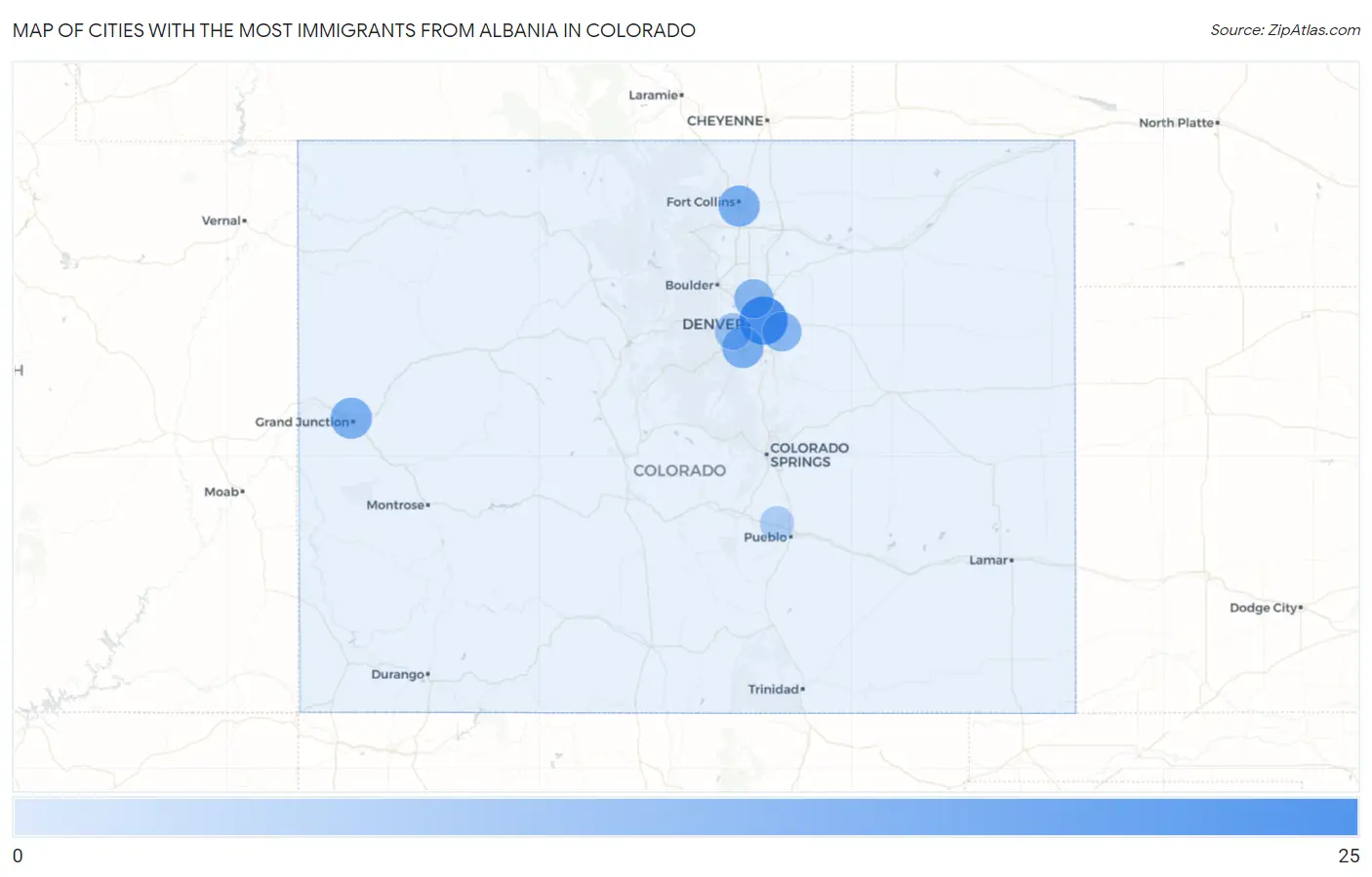Click the Vernal city label

(x=223, y=220)
